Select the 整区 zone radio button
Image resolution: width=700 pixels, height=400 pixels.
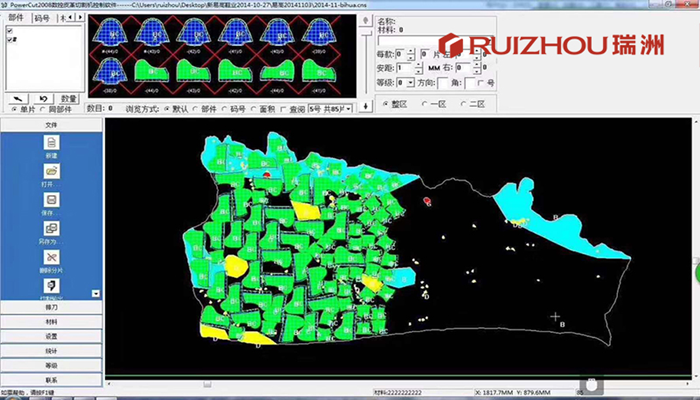386,104
